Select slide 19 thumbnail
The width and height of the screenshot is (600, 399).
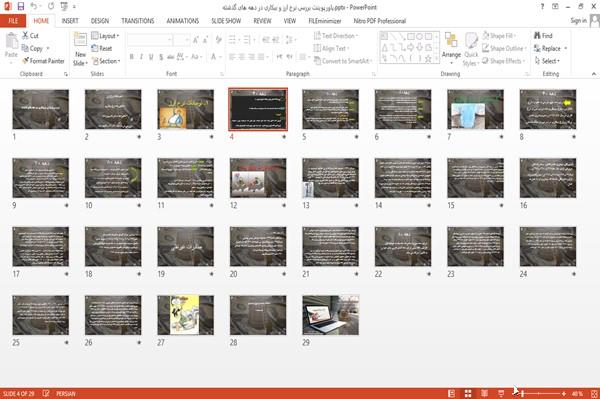[x=186, y=246]
